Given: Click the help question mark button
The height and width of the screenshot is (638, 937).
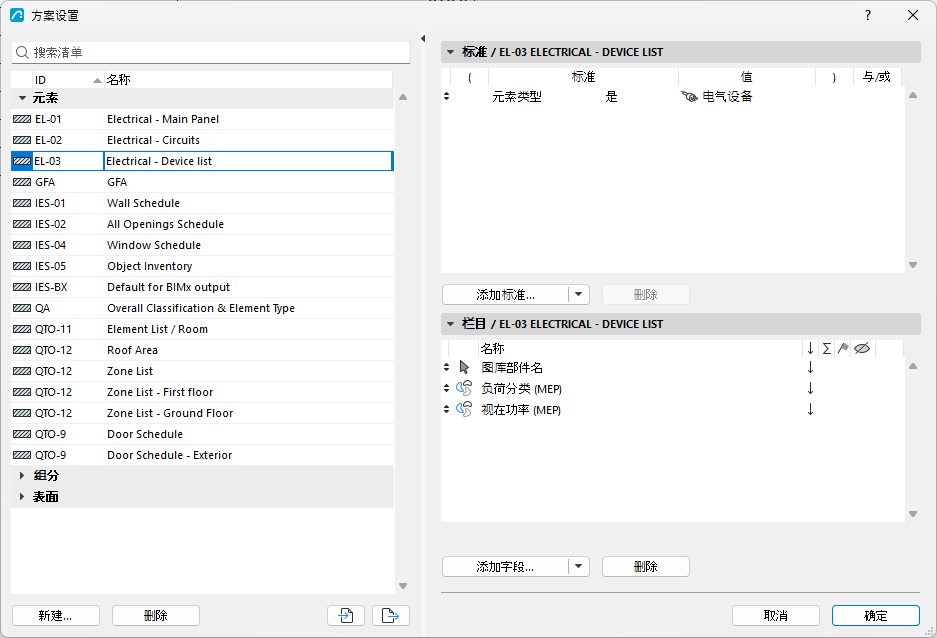Looking at the screenshot, I should click(x=868, y=15).
